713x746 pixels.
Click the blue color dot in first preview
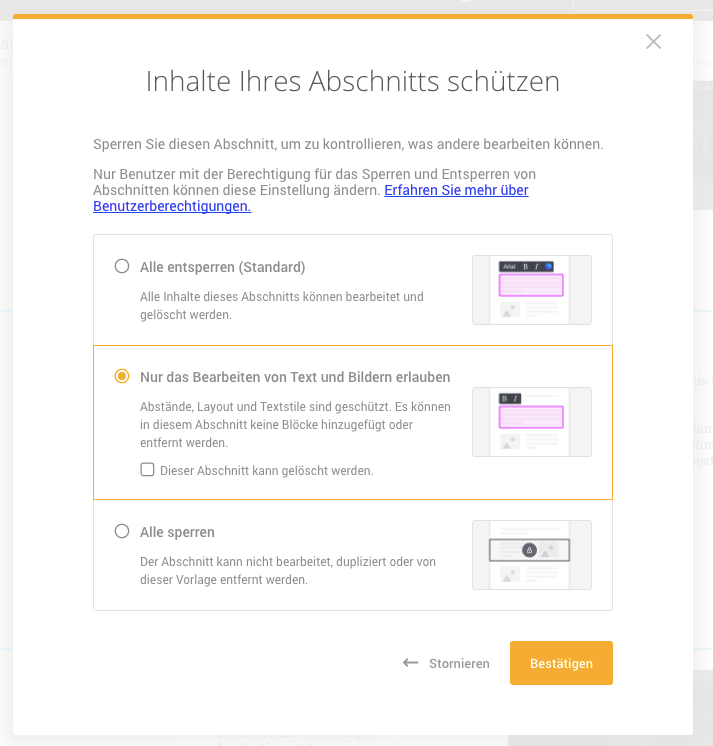[548, 266]
